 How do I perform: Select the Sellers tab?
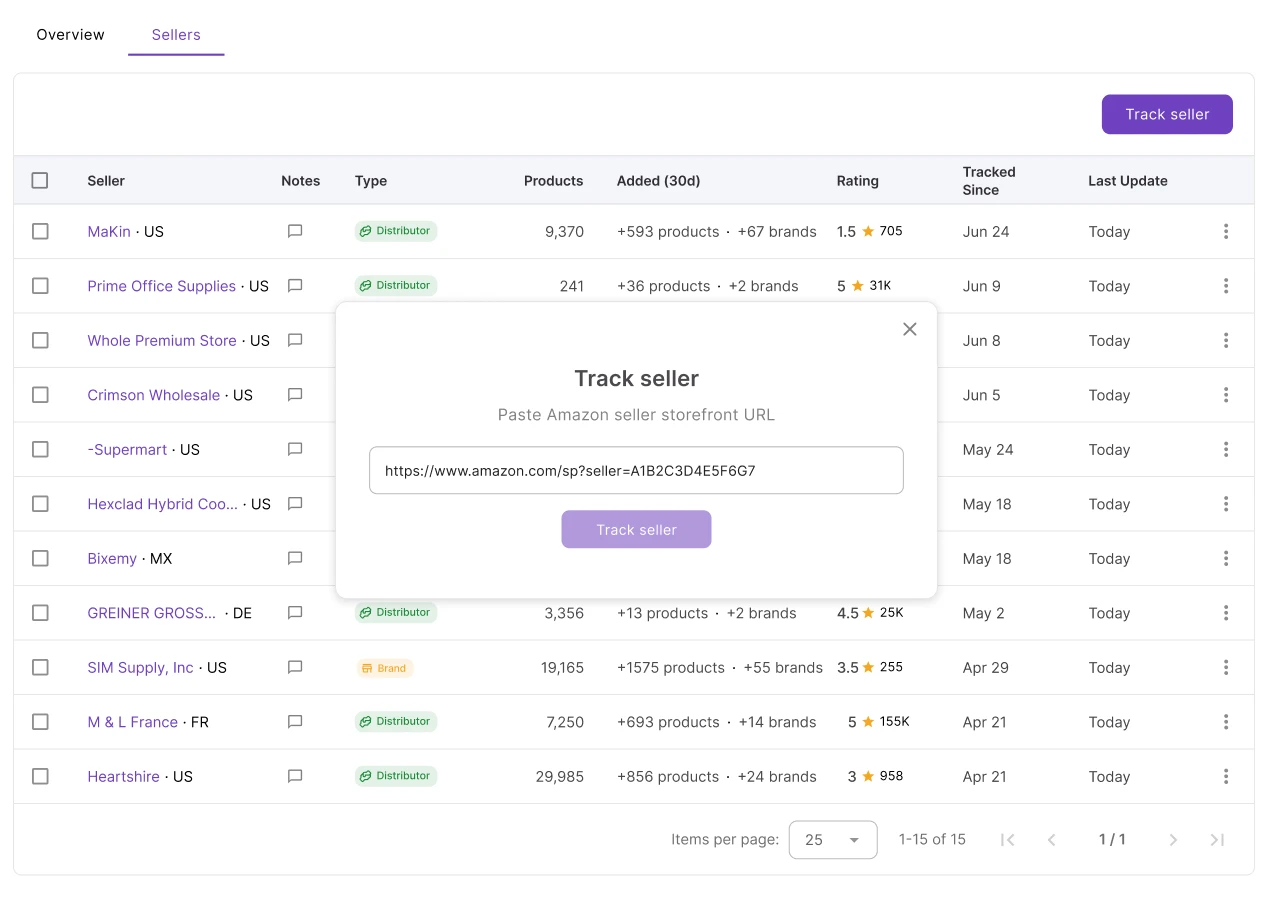pos(176,35)
